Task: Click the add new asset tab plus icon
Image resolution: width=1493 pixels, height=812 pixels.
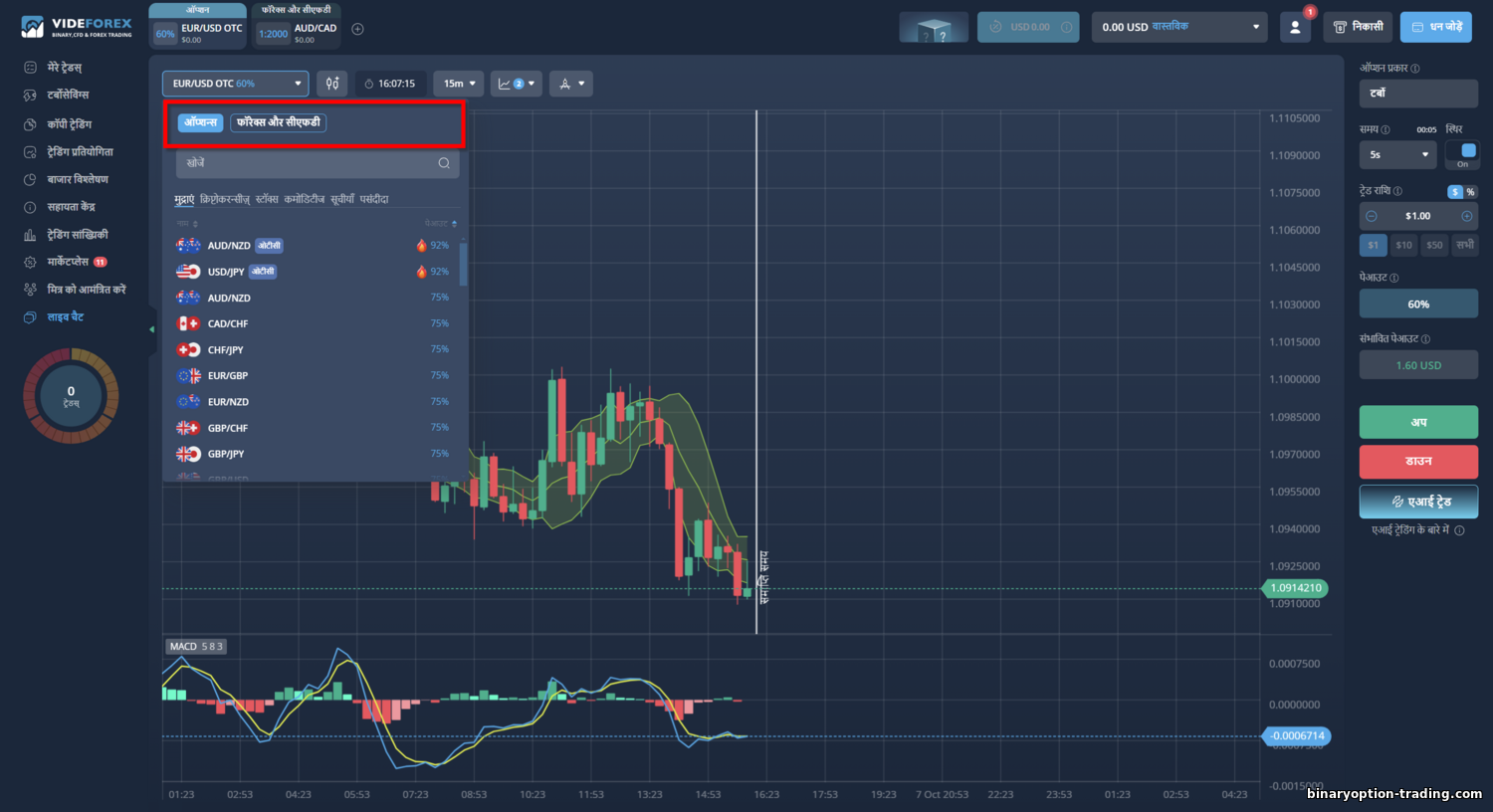Action: coord(357,29)
